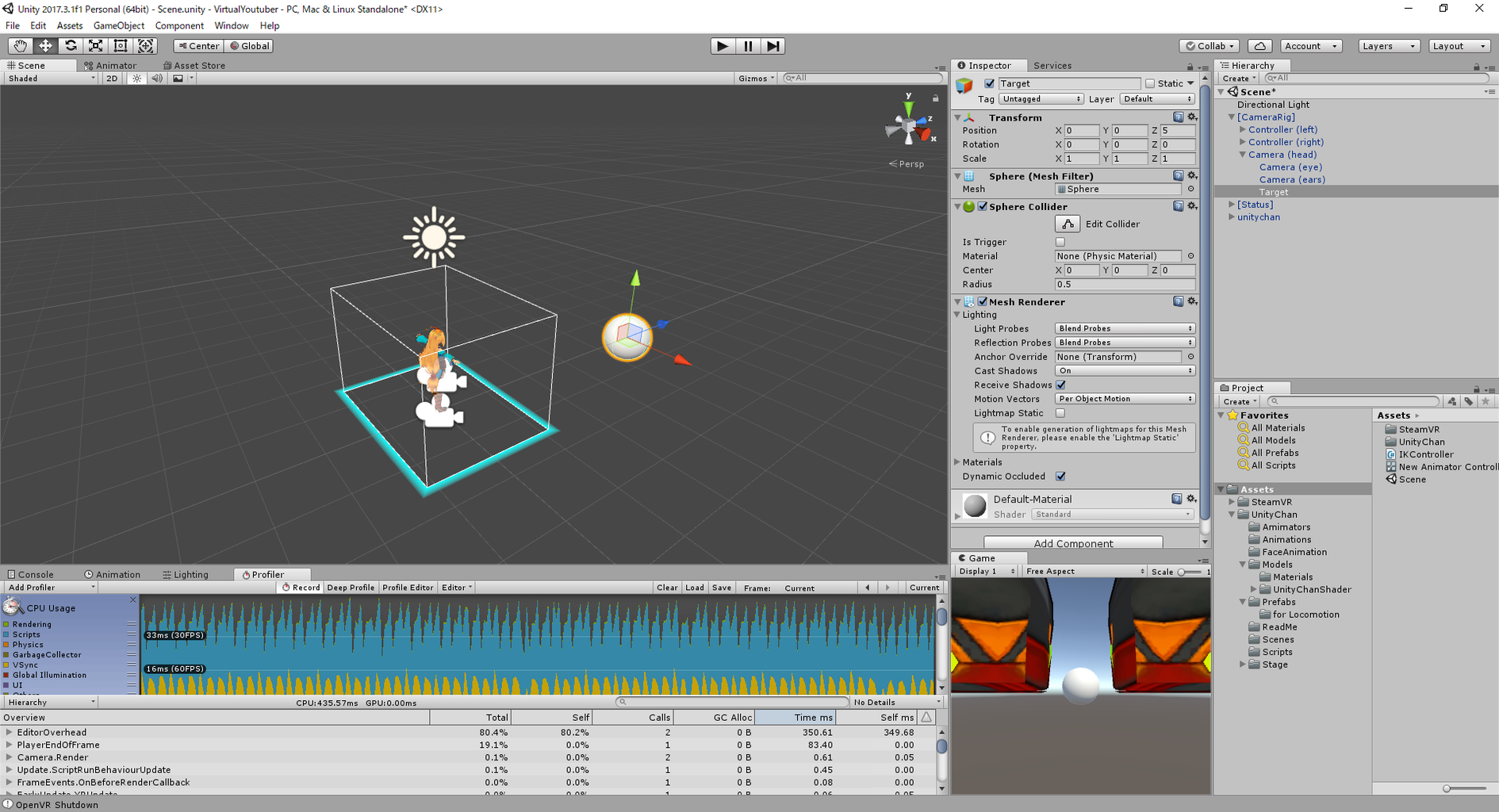Image resolution: width=1499 pixels, height=812 pixels.
Task: Open the Gizmos dropdown
Action: 756,79
